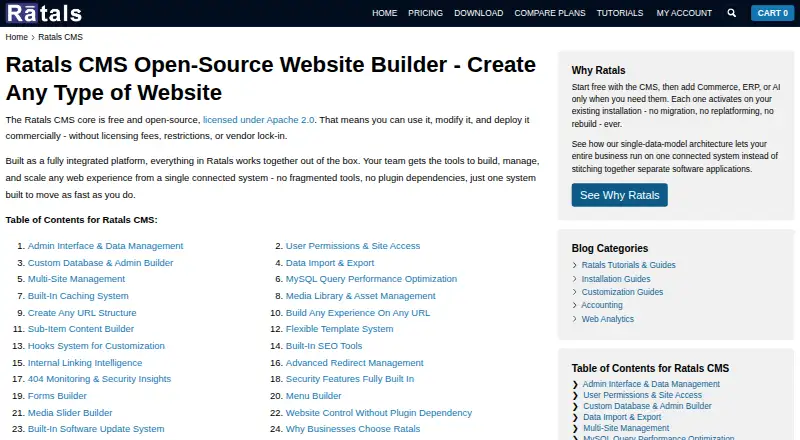The image size is (800, 440).
Task: Sidebar: open Data Import & Export
Action: pyautogui.click(x=622, y=417)
